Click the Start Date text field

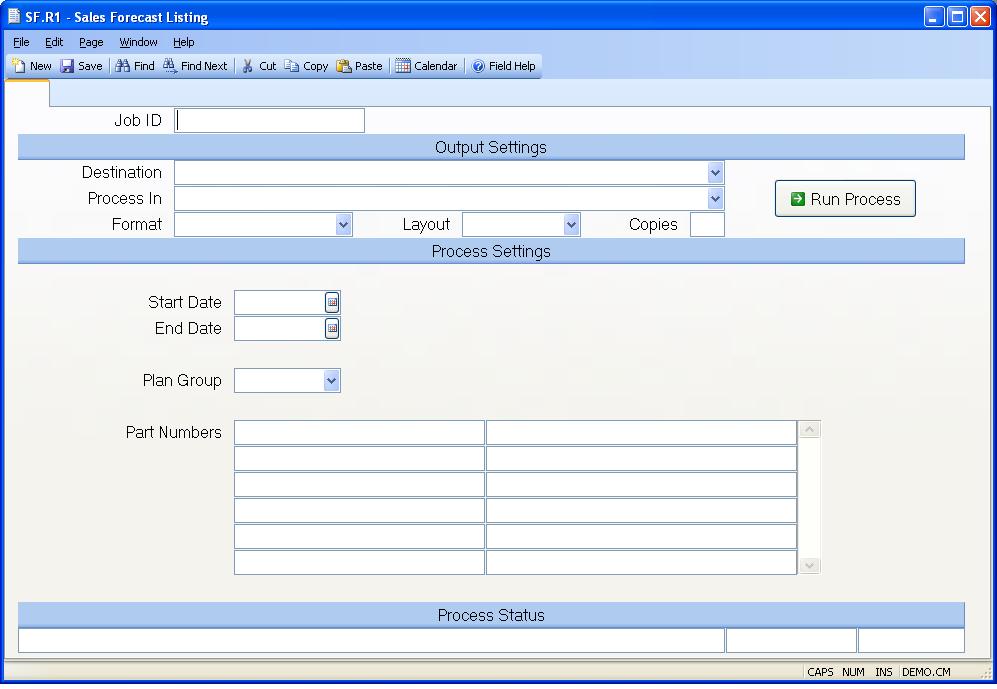click(x=280, y=303)
